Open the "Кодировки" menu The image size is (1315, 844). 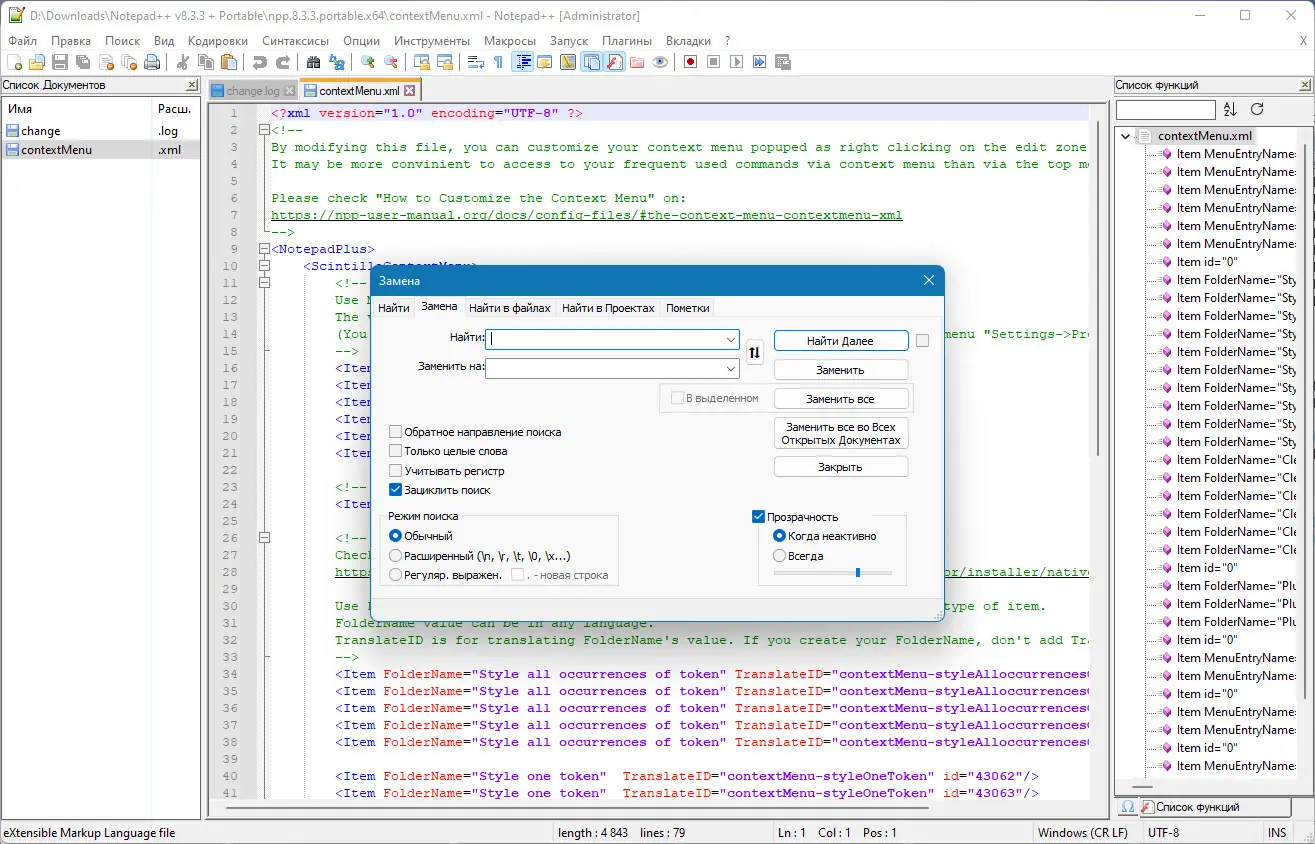tap(217, 41)
